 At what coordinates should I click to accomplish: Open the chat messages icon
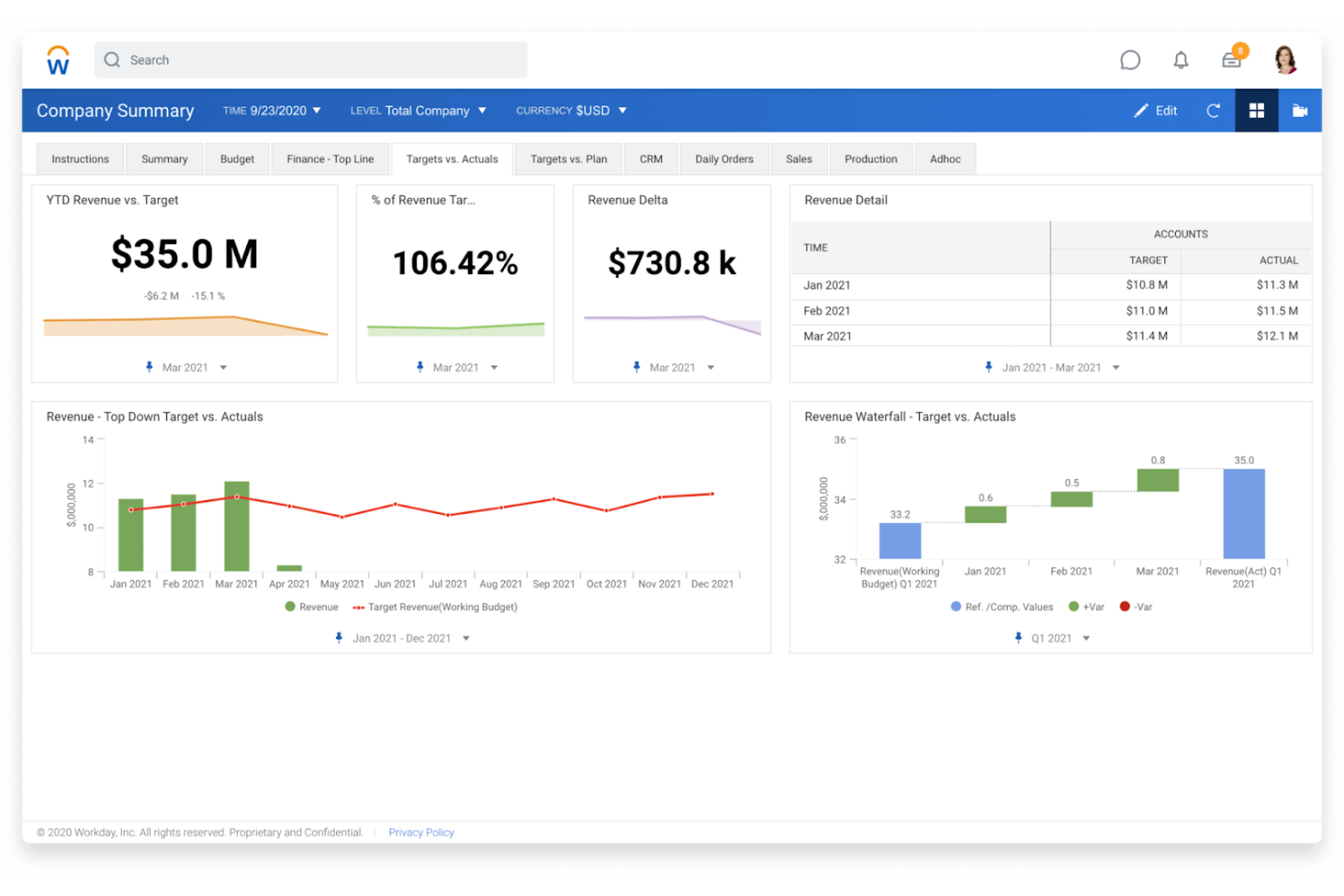coord(1130,59)
